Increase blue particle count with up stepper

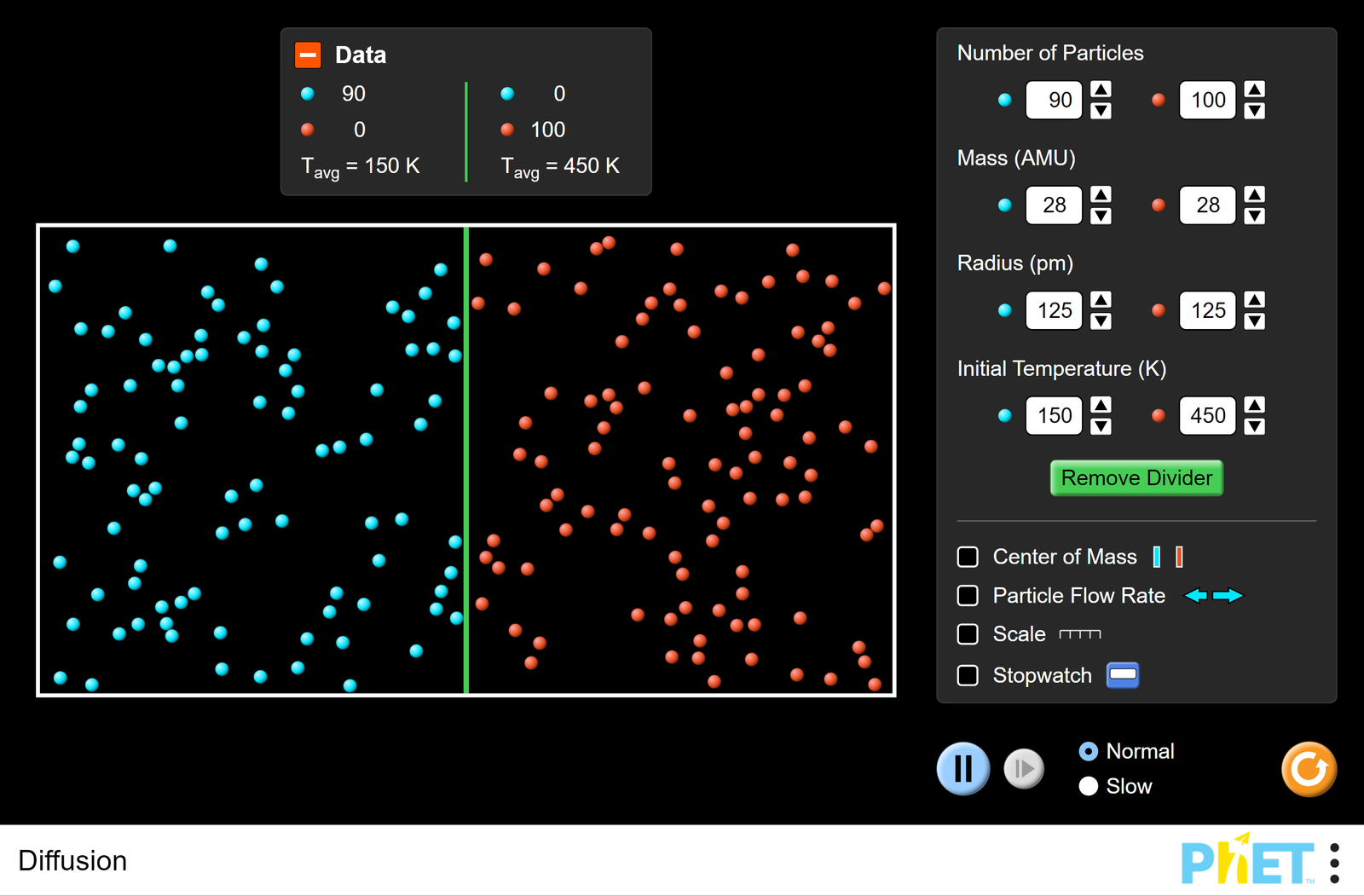1100,90
